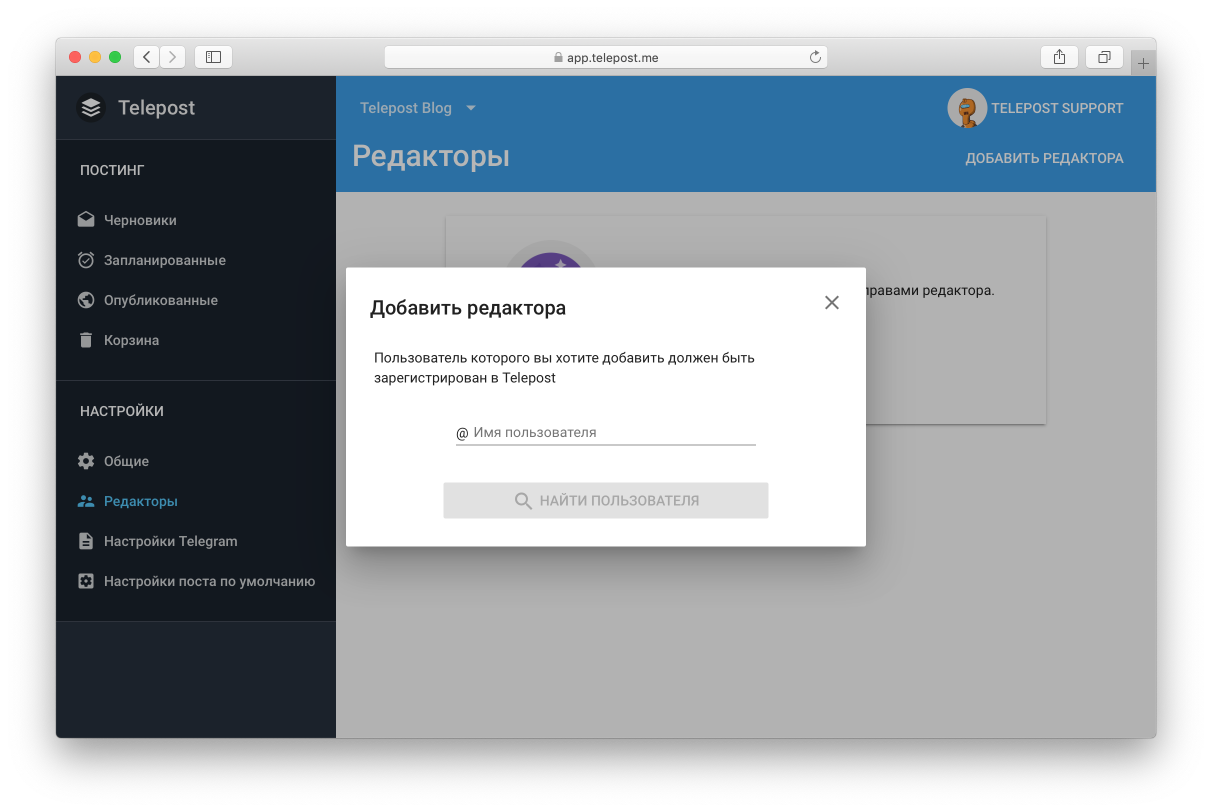The height and width of the screenshot is (812, 1212).
Task: Click the ДОБАВИТЬ РЕДАКТОРА link
Action: [x=1044, y=157]
